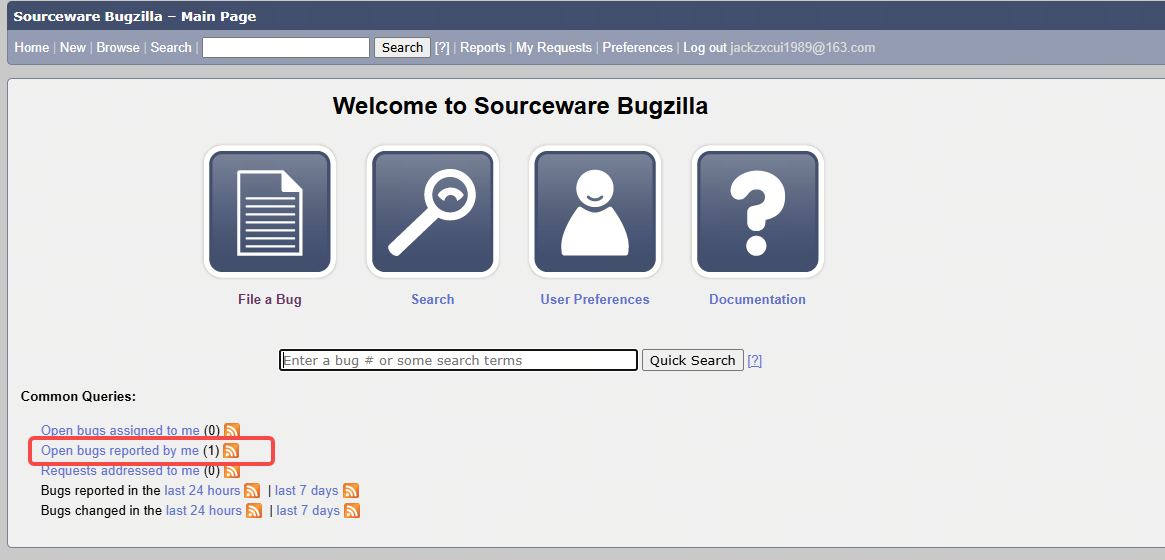The width and height of the screenshot is (1165, 560).
Task: Open the Search text link under magnifier
Action: coord(432,299)
